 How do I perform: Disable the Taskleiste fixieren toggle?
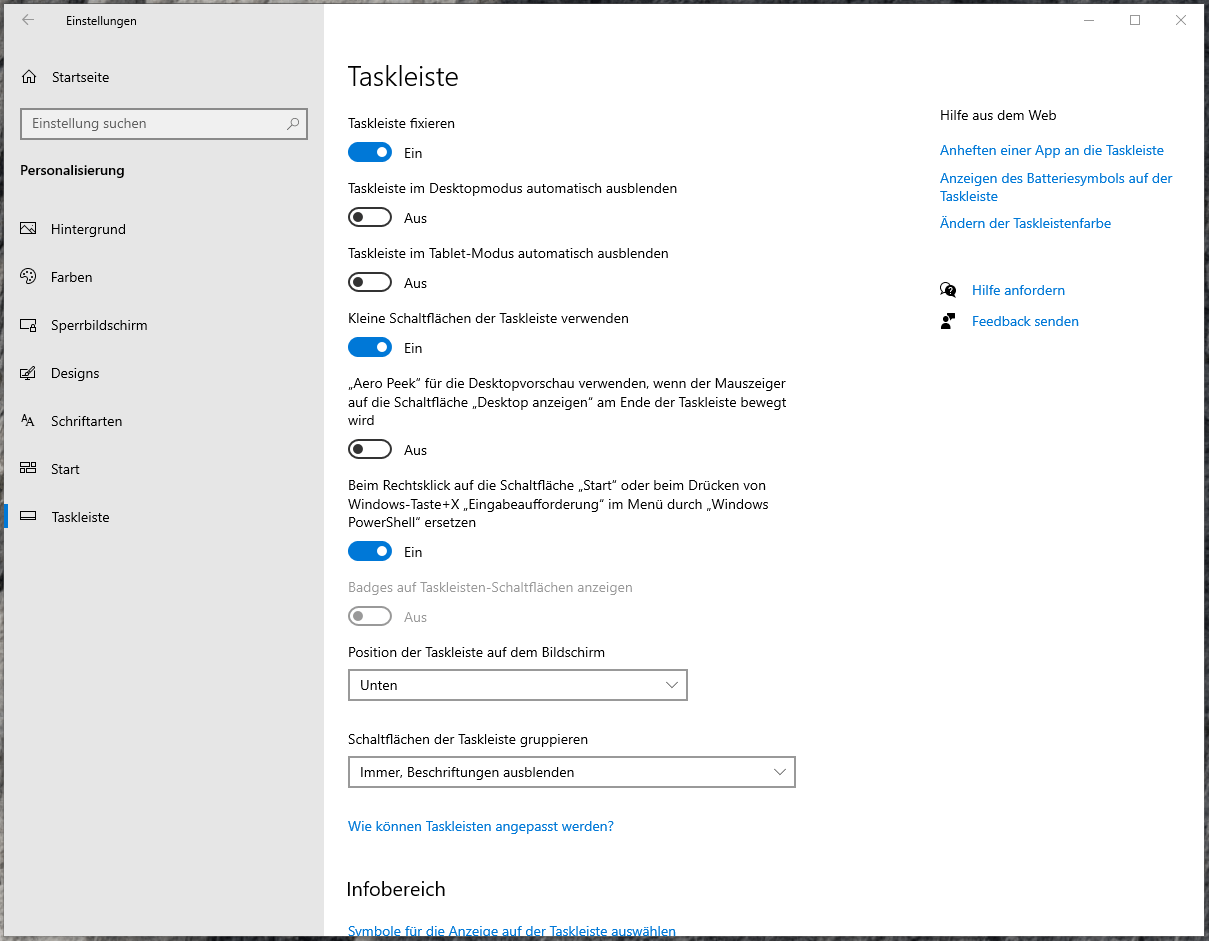point(370,153)
